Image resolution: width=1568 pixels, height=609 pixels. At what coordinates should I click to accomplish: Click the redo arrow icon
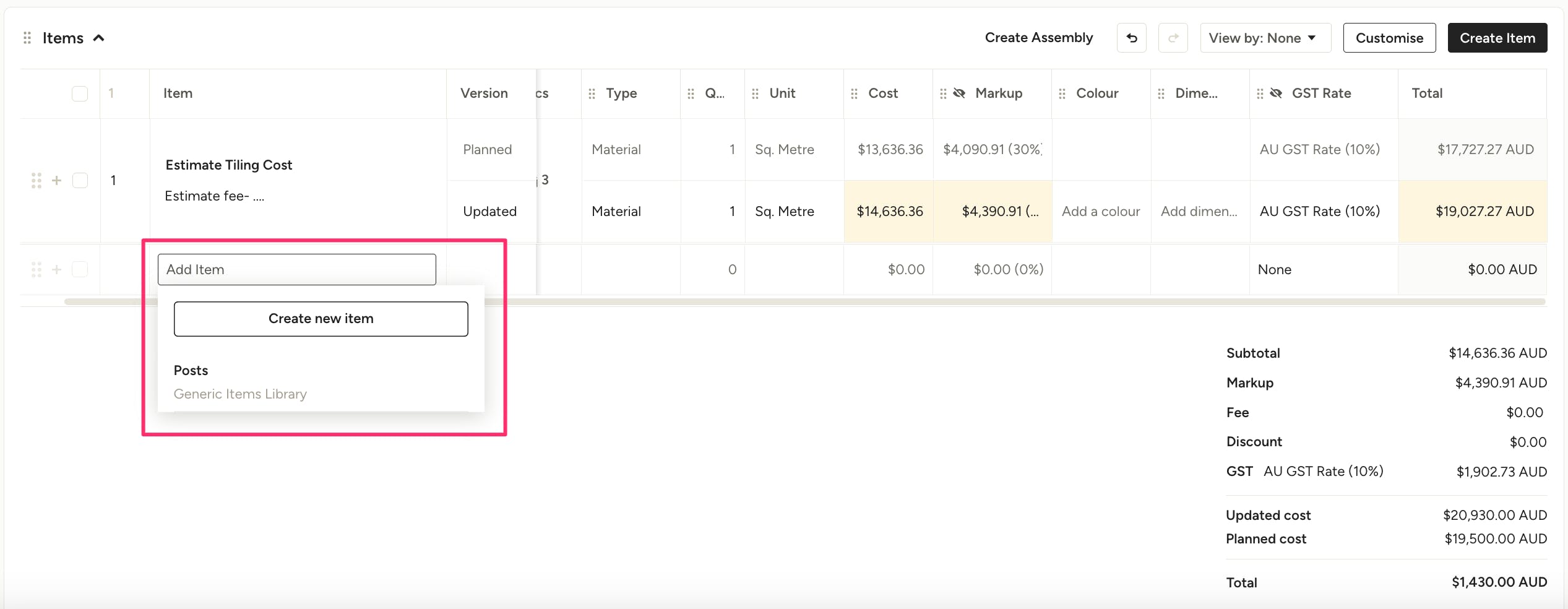point(1173,38)
